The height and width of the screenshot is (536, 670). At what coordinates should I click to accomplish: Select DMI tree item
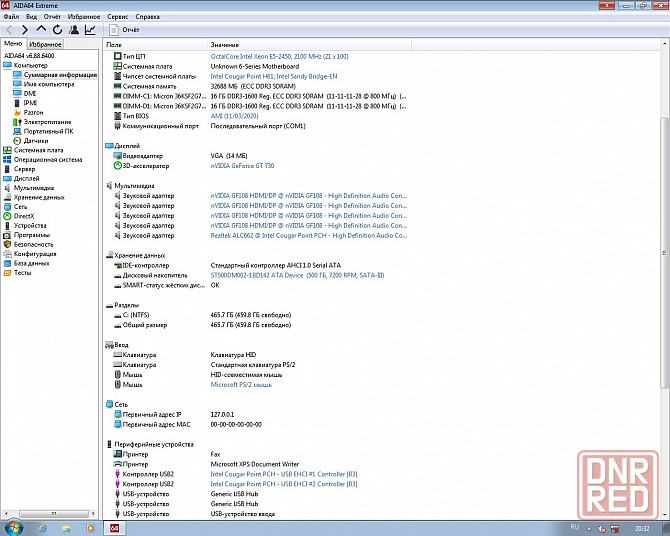point(25,94)
